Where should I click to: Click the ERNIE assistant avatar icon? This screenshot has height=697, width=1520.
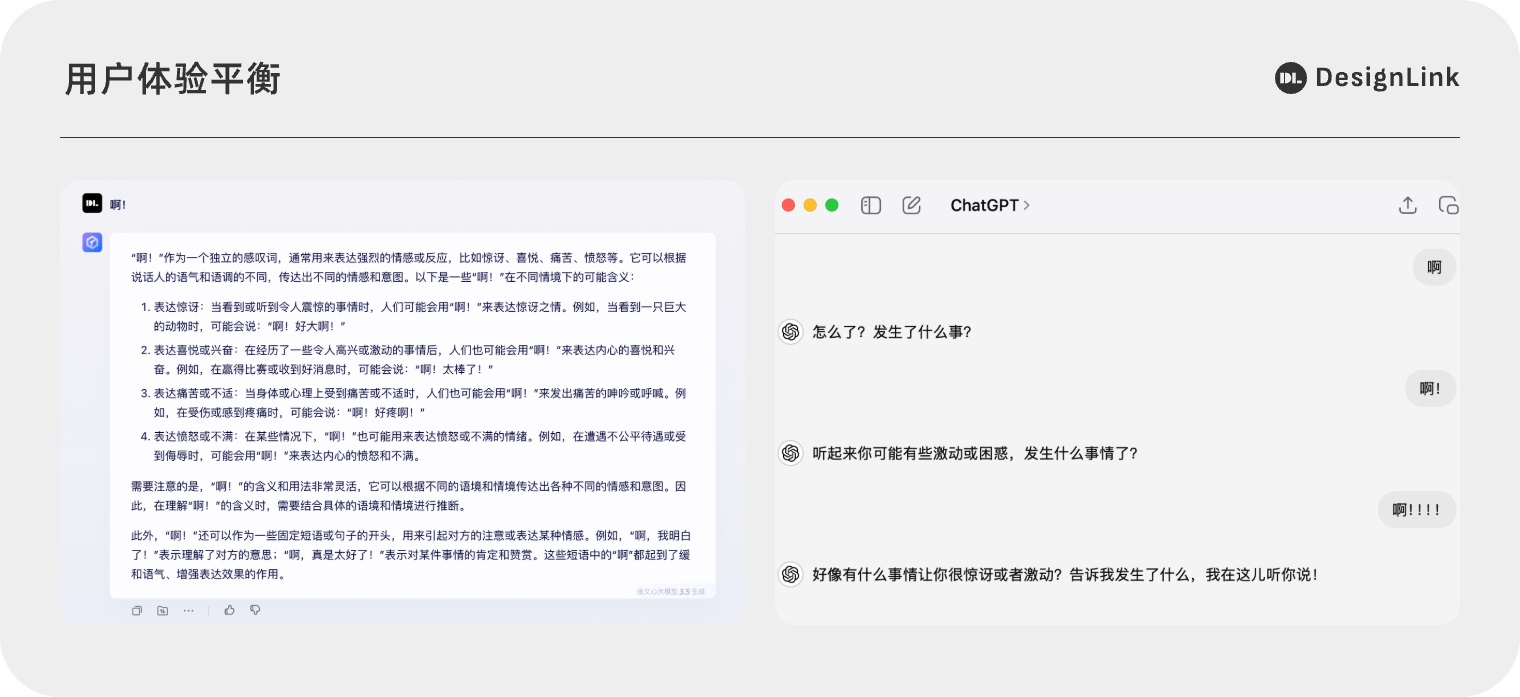pos(92,243)
